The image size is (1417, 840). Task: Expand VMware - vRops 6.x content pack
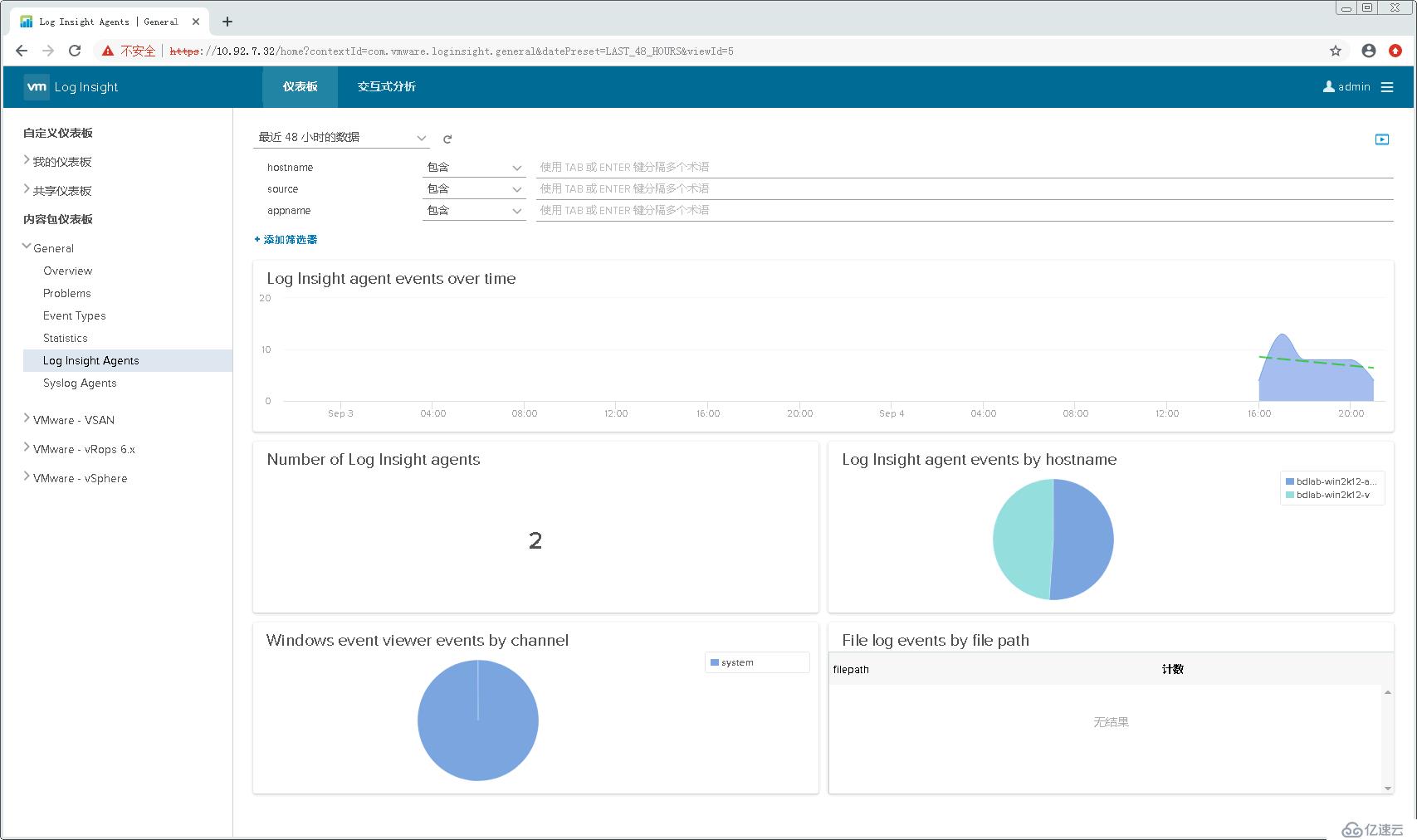tap(27, 447)
